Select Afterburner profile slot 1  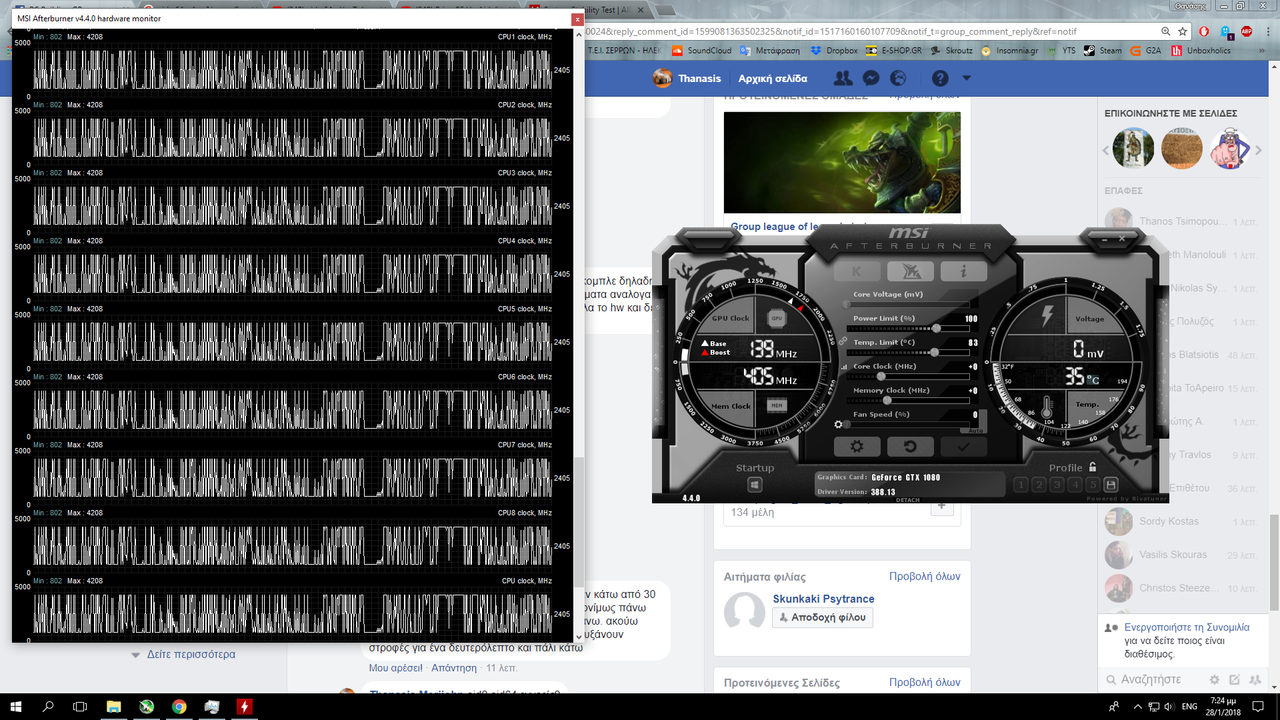point(1021,485)
